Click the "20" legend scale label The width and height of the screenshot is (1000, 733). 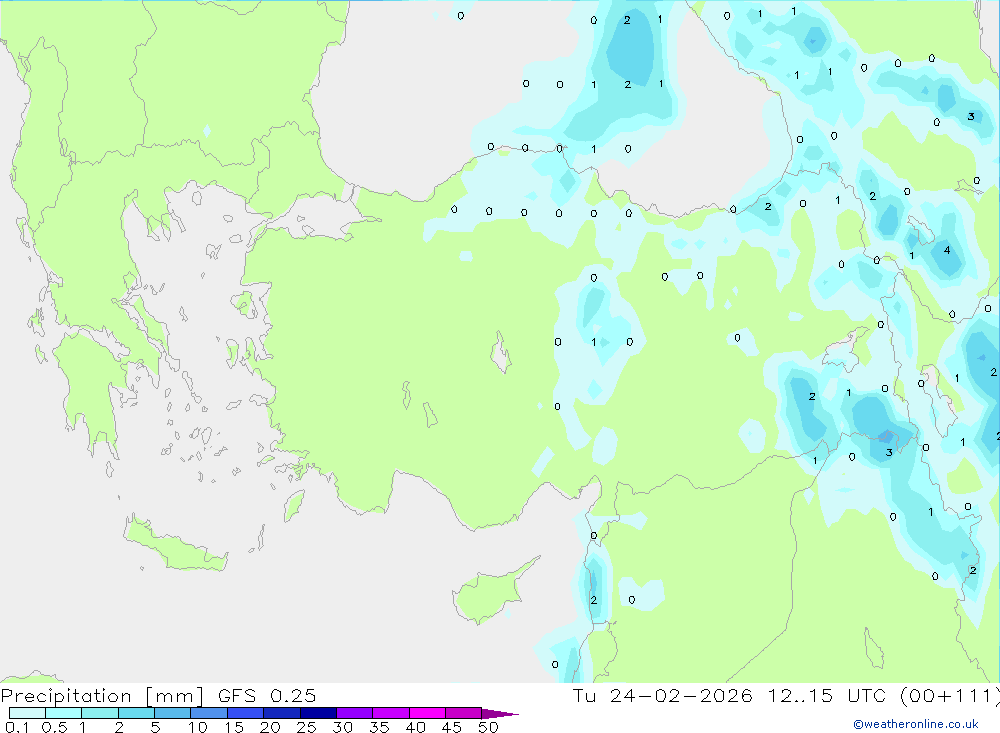click(x=270, y=727)
